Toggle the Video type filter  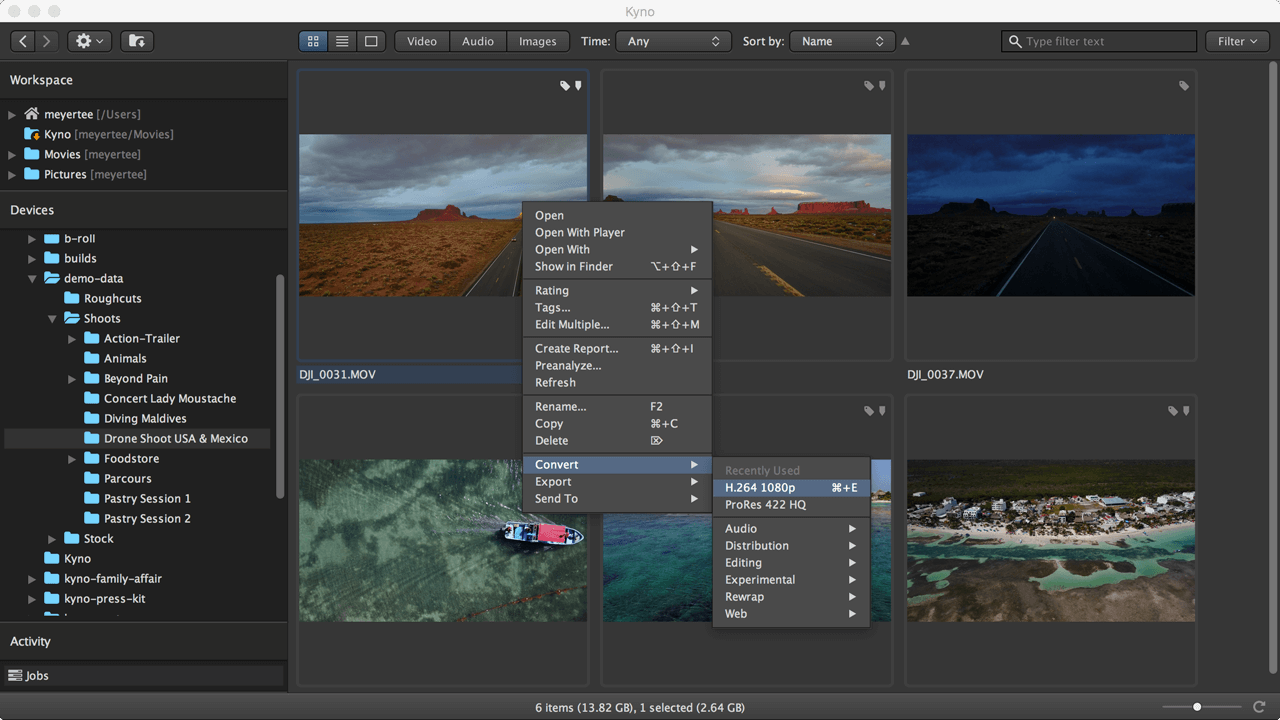click(422, 41)
